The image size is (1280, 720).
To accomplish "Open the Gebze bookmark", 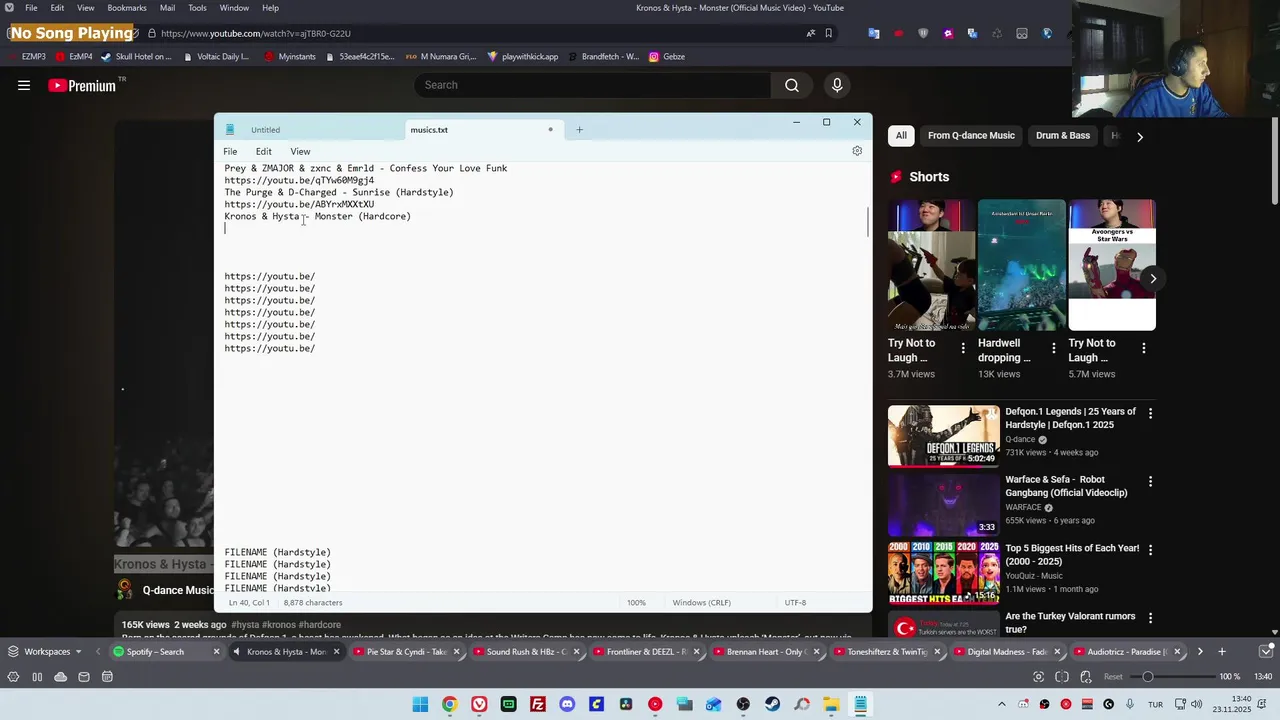I will tap(667, 57).
